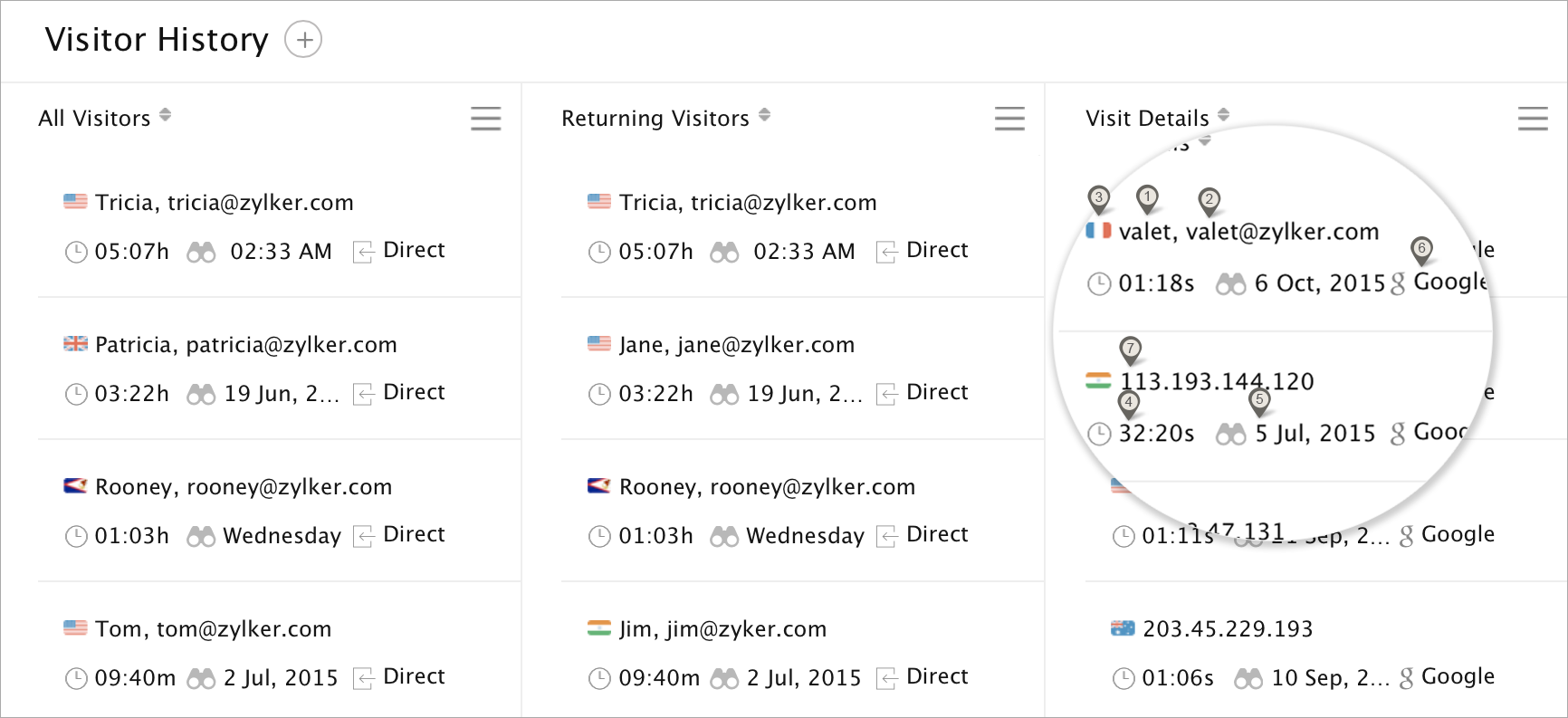Click map pin marker numbered 7
This screenshot has height=718, width=1568.
pos(1130,349)
